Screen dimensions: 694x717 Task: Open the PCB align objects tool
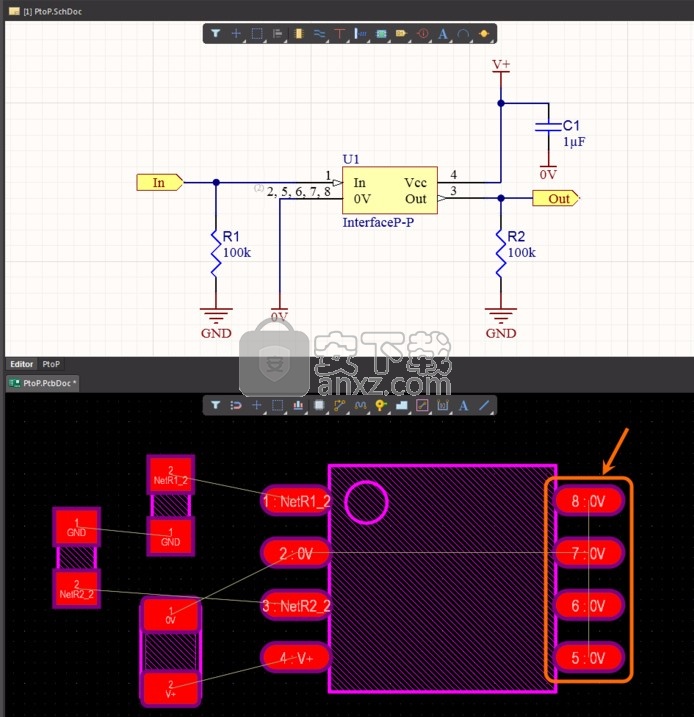click(x=298, y=405)
